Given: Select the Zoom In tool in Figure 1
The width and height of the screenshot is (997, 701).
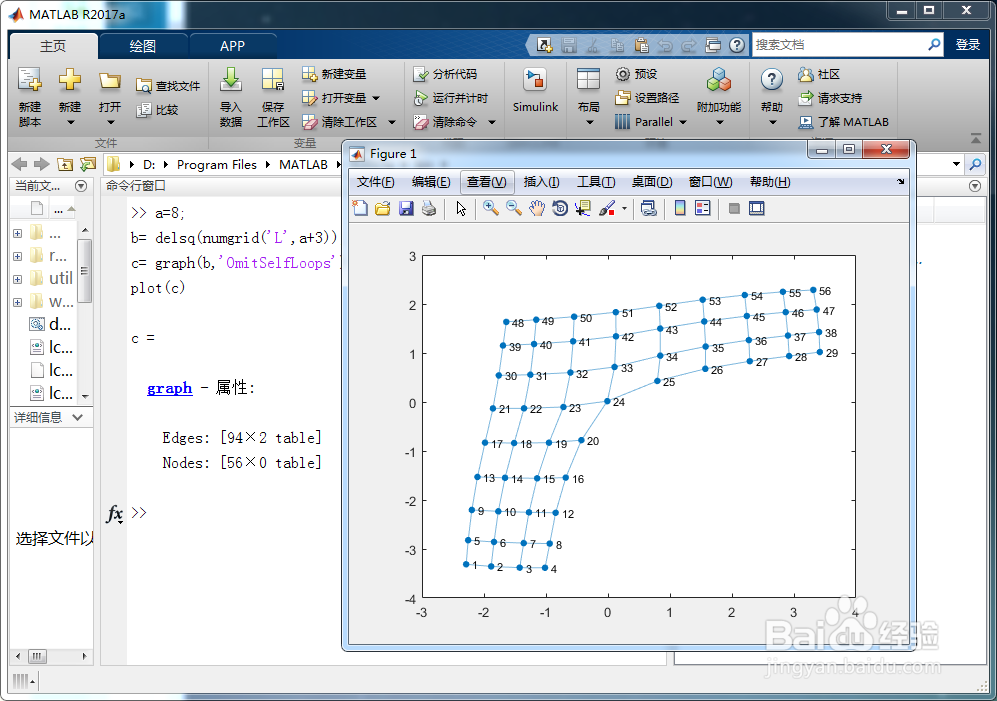Looking at the screenshot, I should pyautogui.click(x=490, y=208).
